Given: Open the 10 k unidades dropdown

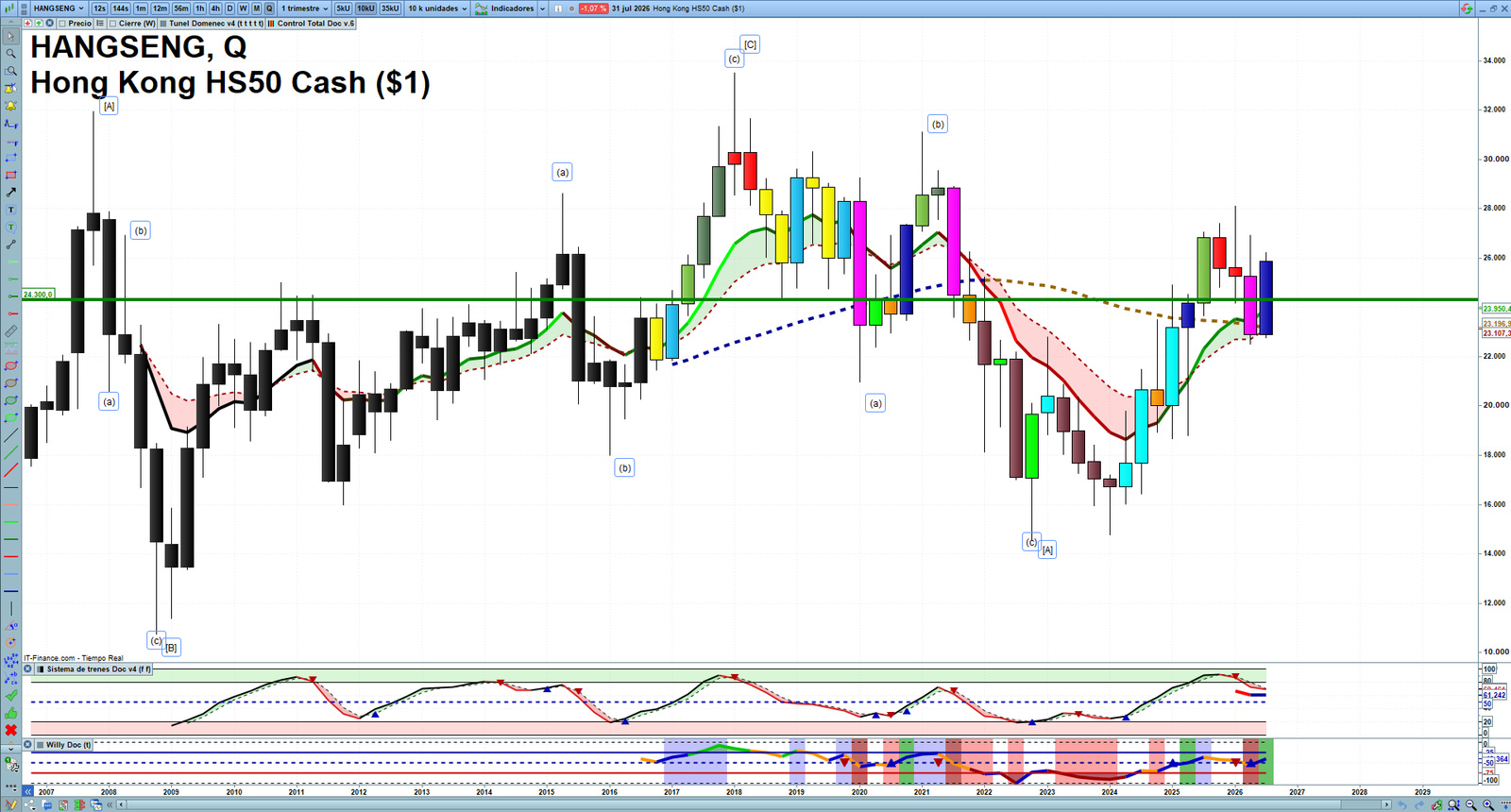Looking at the screenshot, I should [x=437, y=8].
